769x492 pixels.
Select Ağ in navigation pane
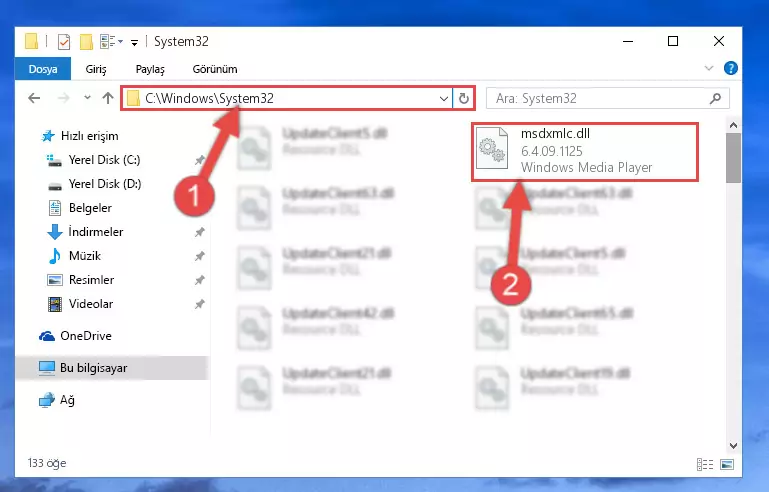point(57,400)
